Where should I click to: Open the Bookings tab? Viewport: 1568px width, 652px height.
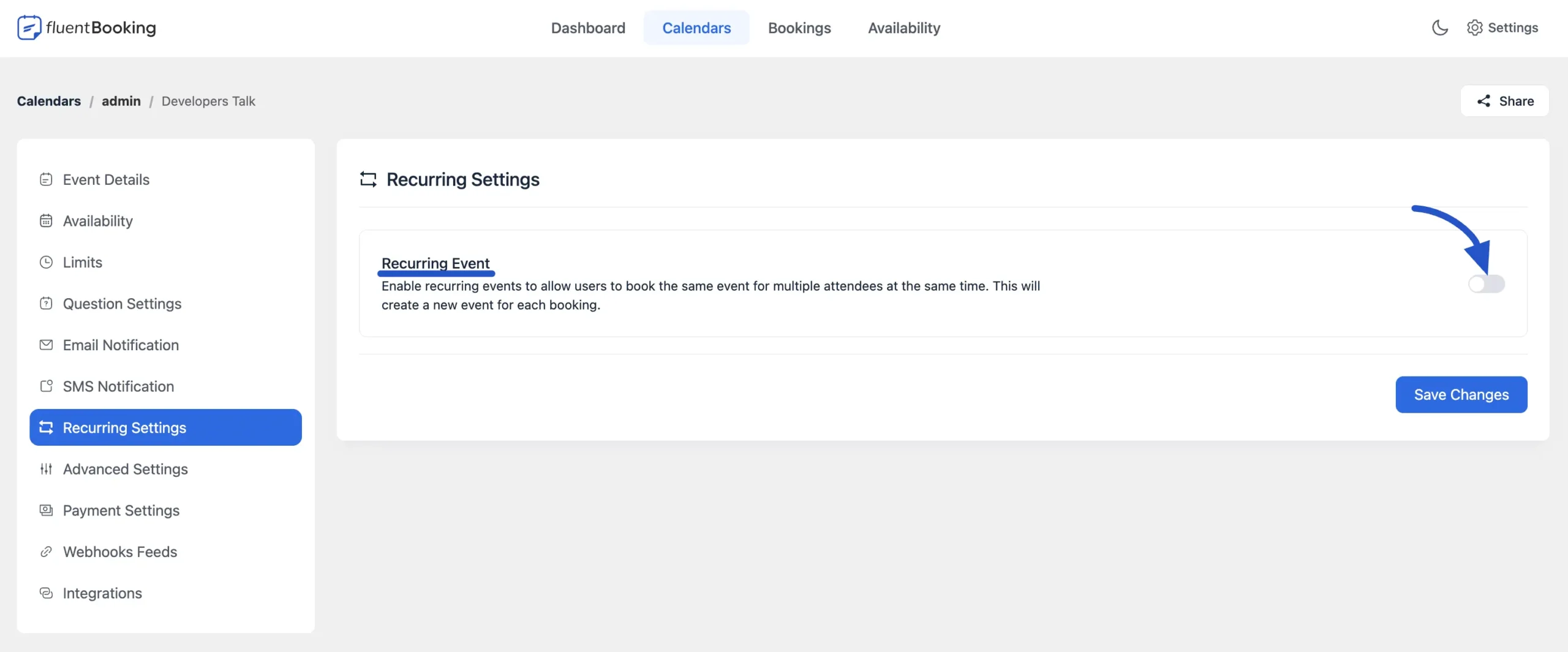(799, 28)
